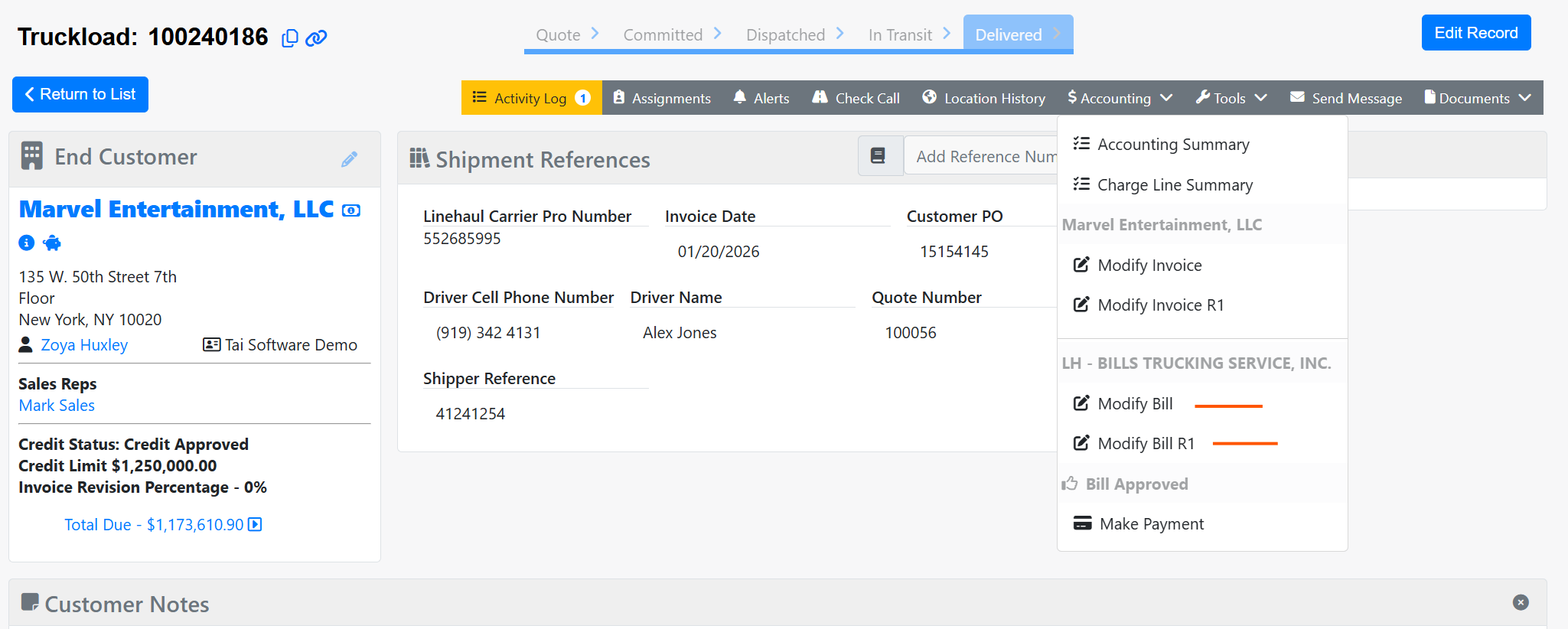Click the Add Reference Number field
This screenshot has height=629, width=1568.
(x=984, y=157)
